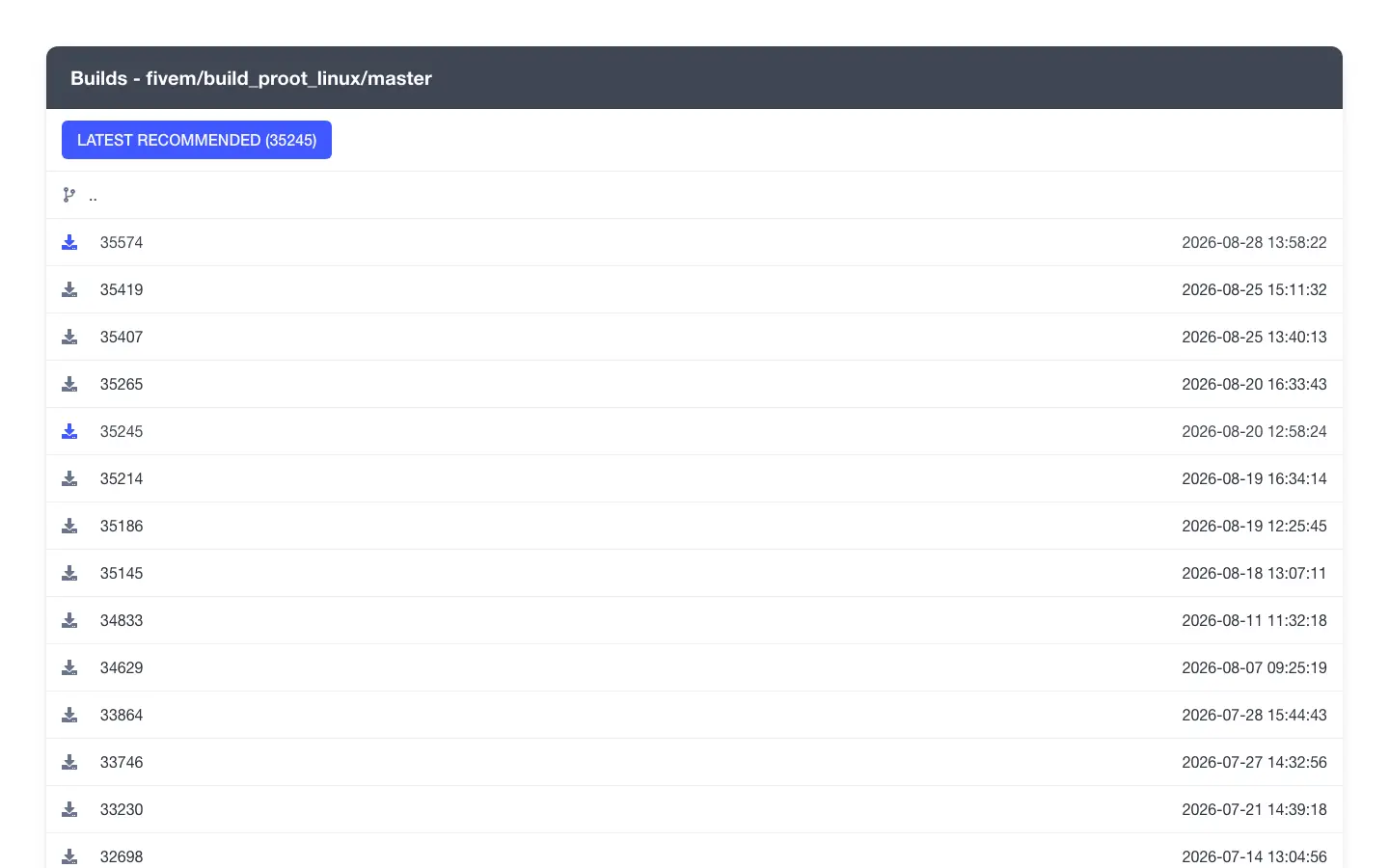Click timestamp 2026-08-25 15:11:32
Image resolution: width=1389 pixels, height=868 pixels.
[1254, 289]
